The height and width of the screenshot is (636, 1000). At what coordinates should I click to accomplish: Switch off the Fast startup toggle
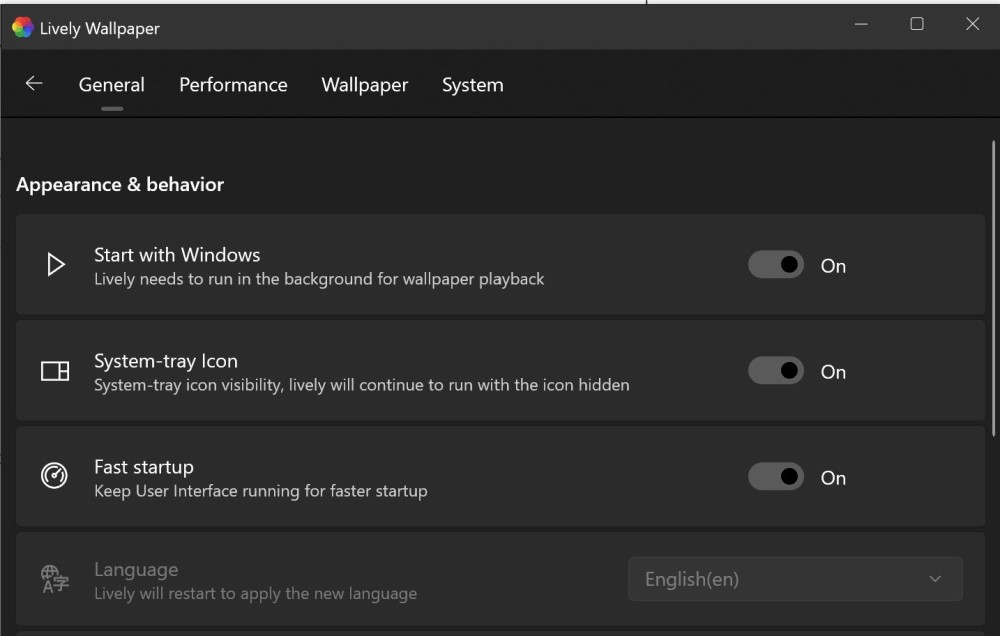[776, 477]
